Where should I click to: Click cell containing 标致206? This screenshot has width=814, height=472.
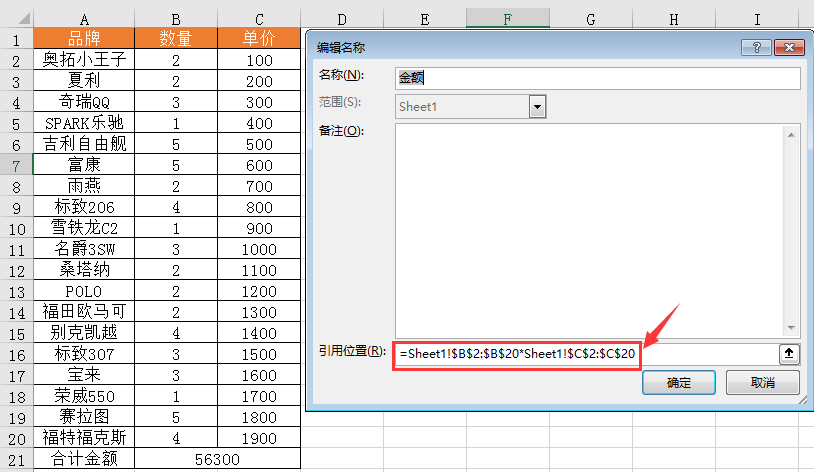[84, 207]
